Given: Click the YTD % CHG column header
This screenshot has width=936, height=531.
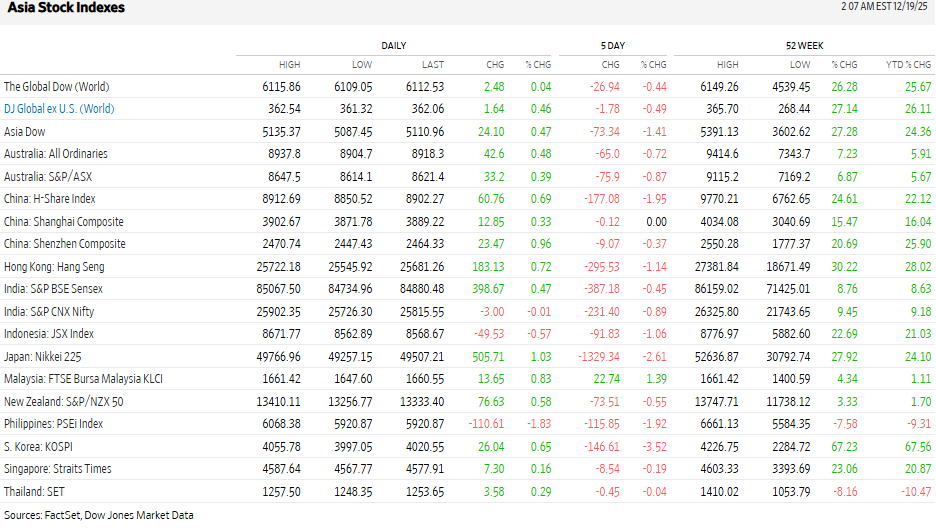Looking at the screenshot, I should click(x=908, y=64).
